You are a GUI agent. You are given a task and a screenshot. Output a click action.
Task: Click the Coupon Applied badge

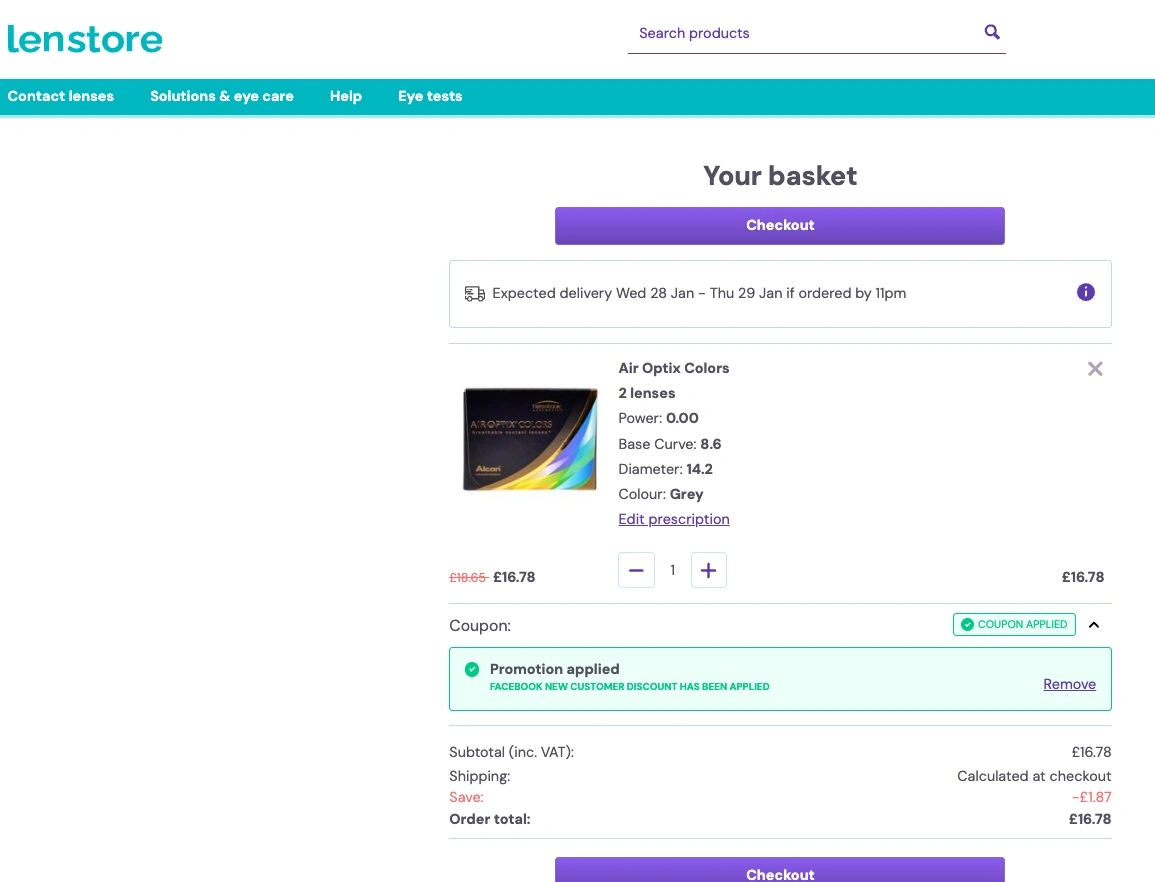point(1014,625)
